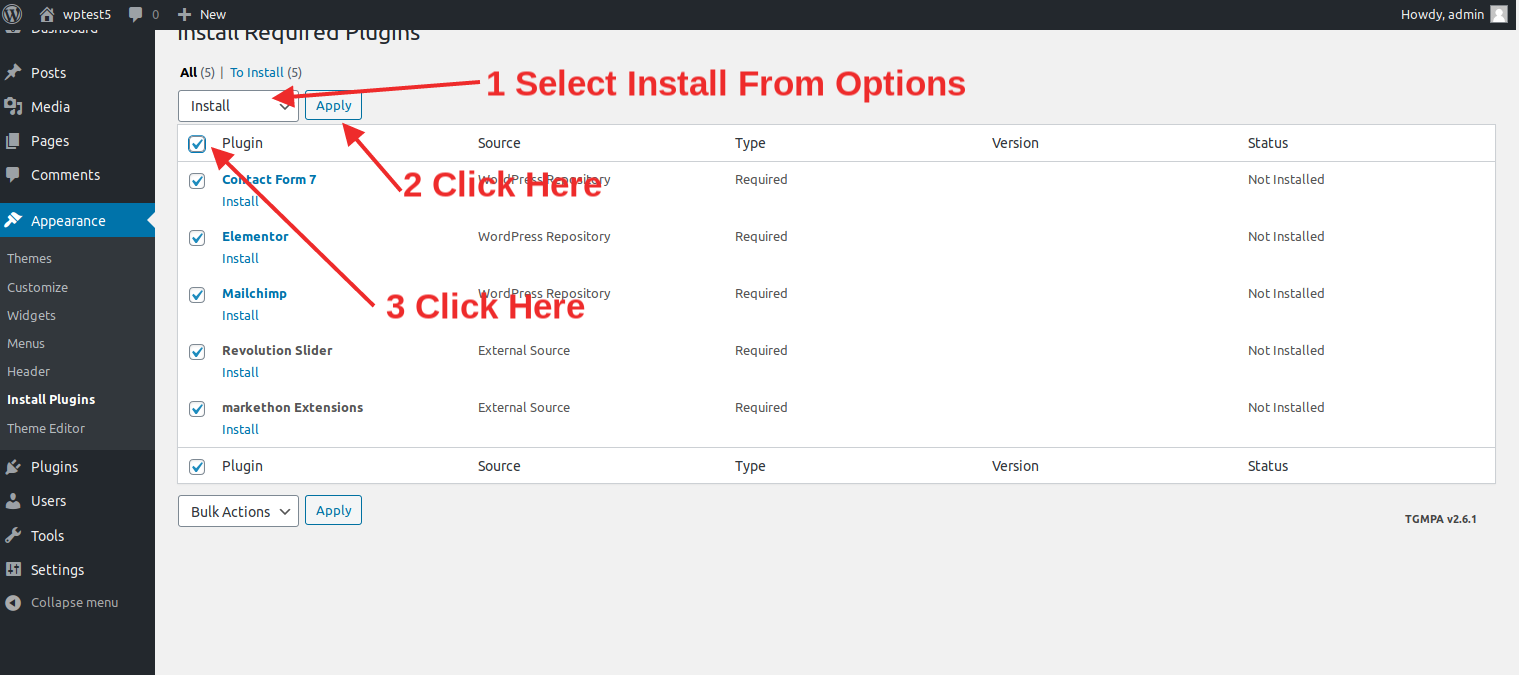Open the Plugins menu label

pyautogui.click(x=54, y=467)
